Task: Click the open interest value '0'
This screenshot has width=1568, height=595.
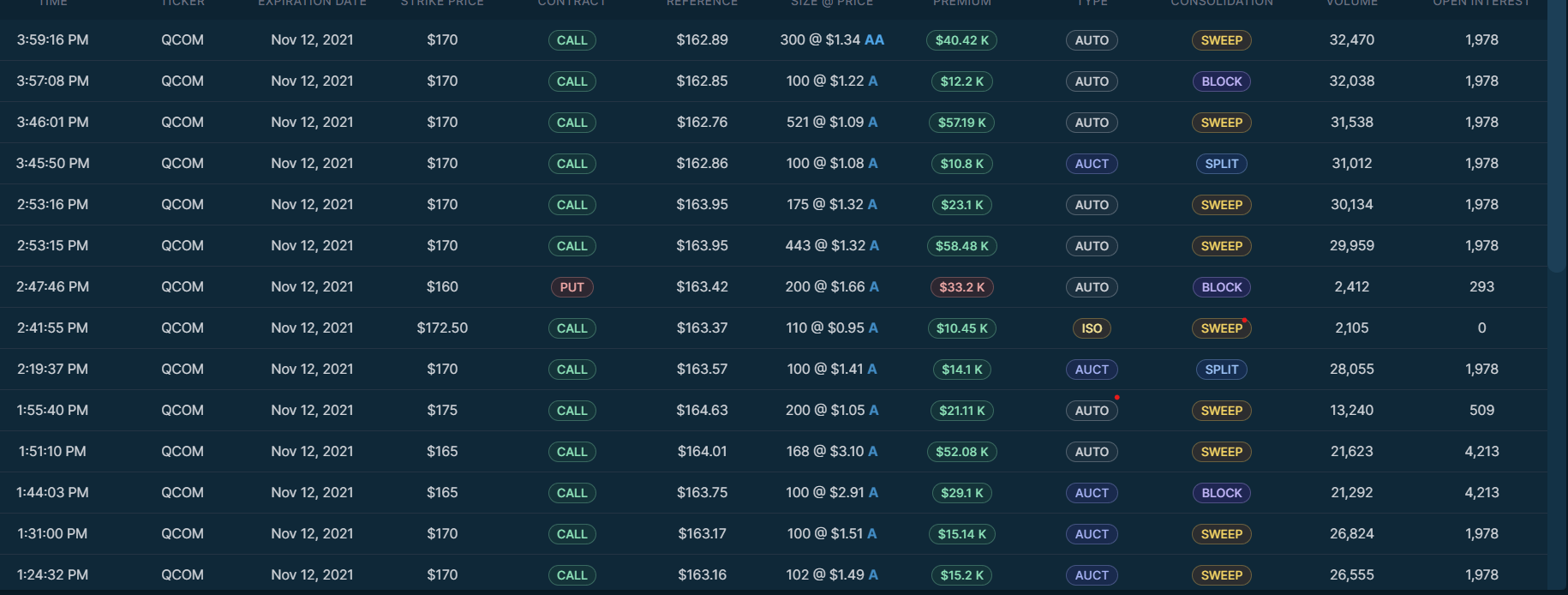Action: point(1481,328)
